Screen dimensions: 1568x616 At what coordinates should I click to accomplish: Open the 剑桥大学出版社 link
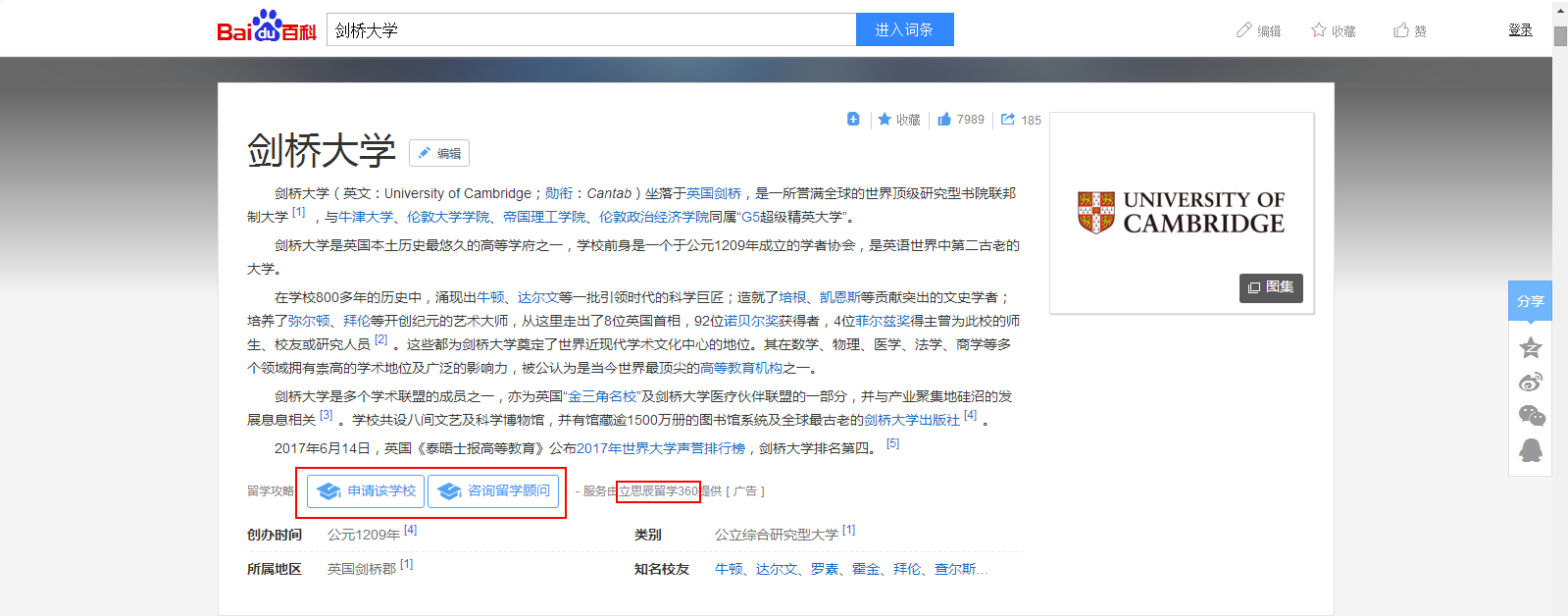pos(912,420)
